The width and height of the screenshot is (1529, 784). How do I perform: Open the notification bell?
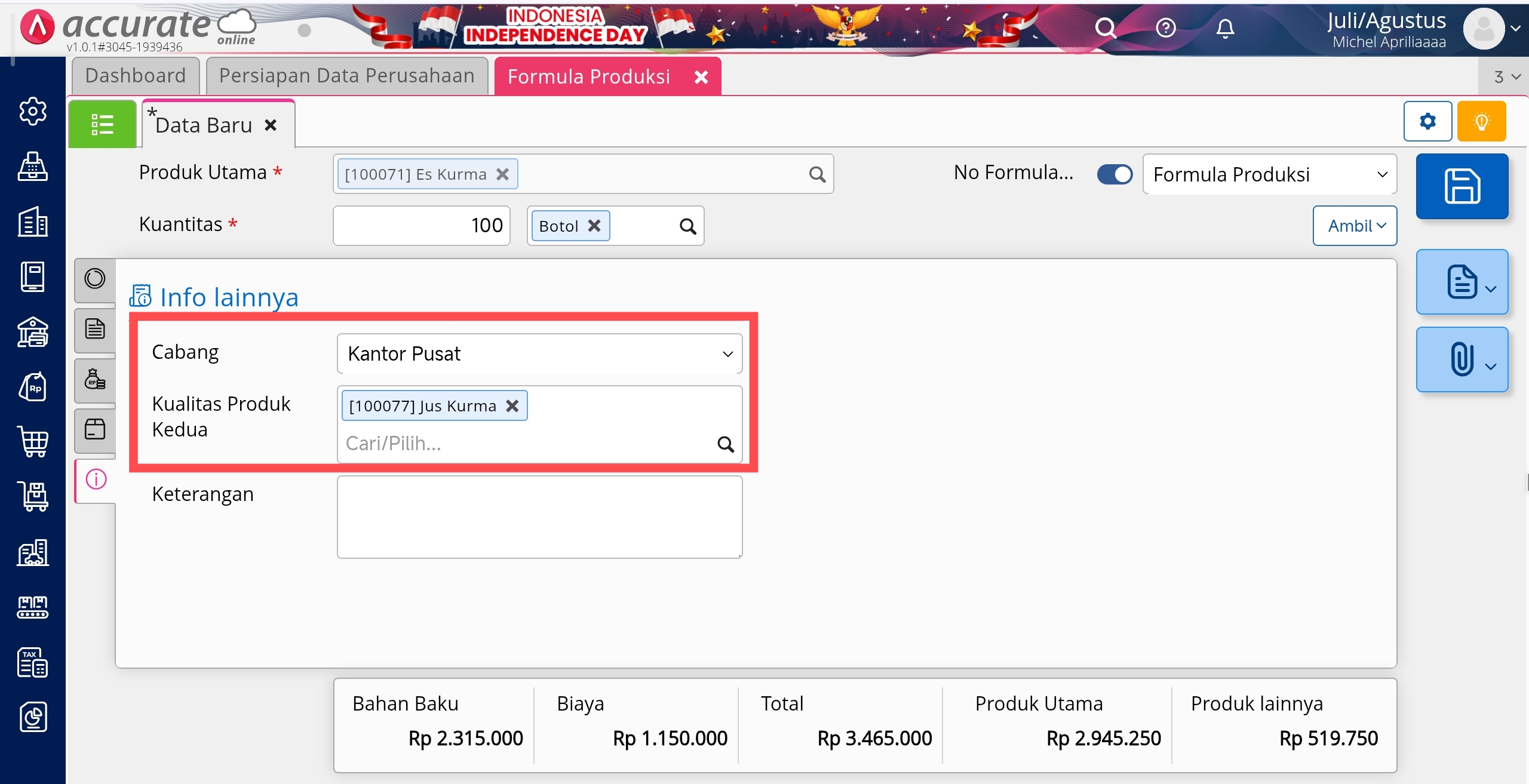click(x=1225, y=28)
